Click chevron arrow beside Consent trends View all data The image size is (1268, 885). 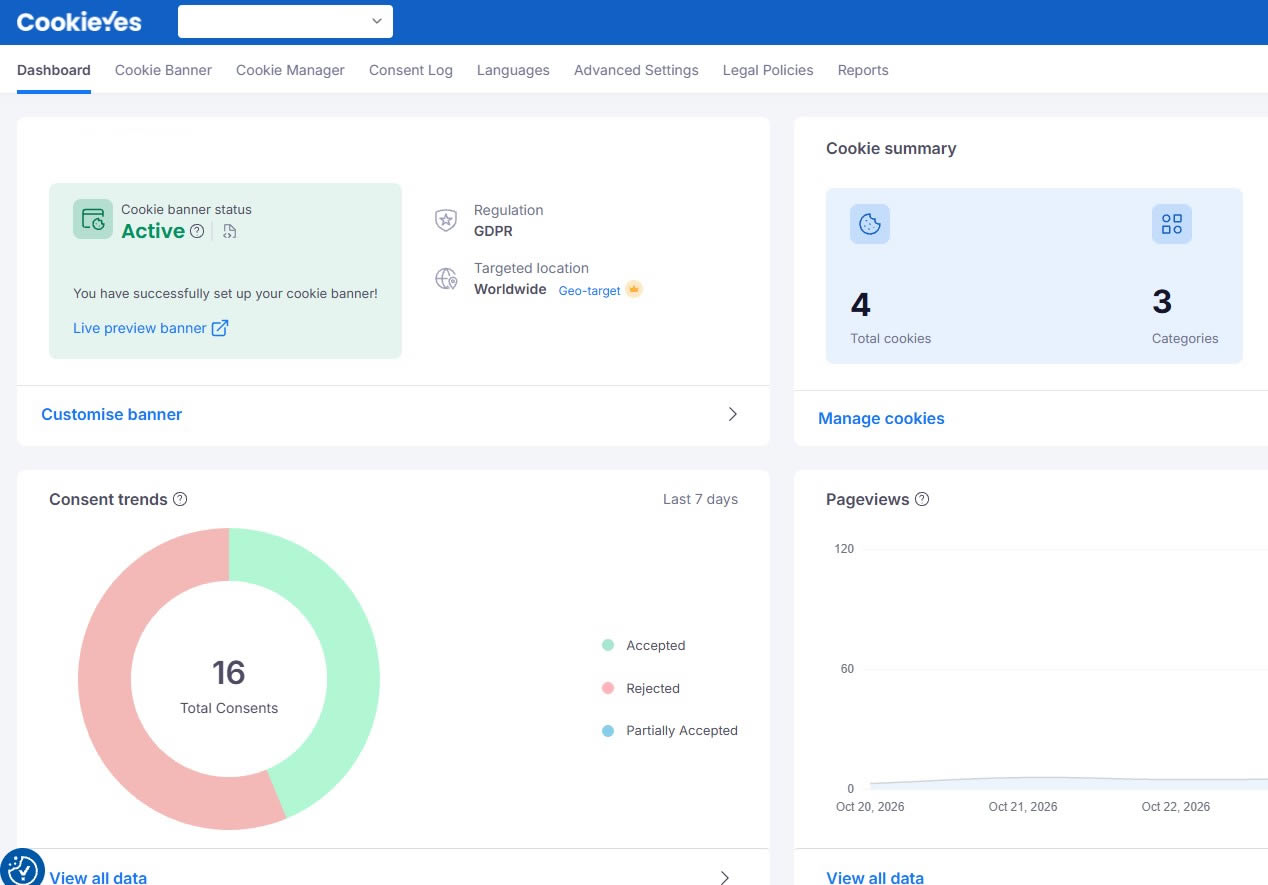click(x=725, y=877)
